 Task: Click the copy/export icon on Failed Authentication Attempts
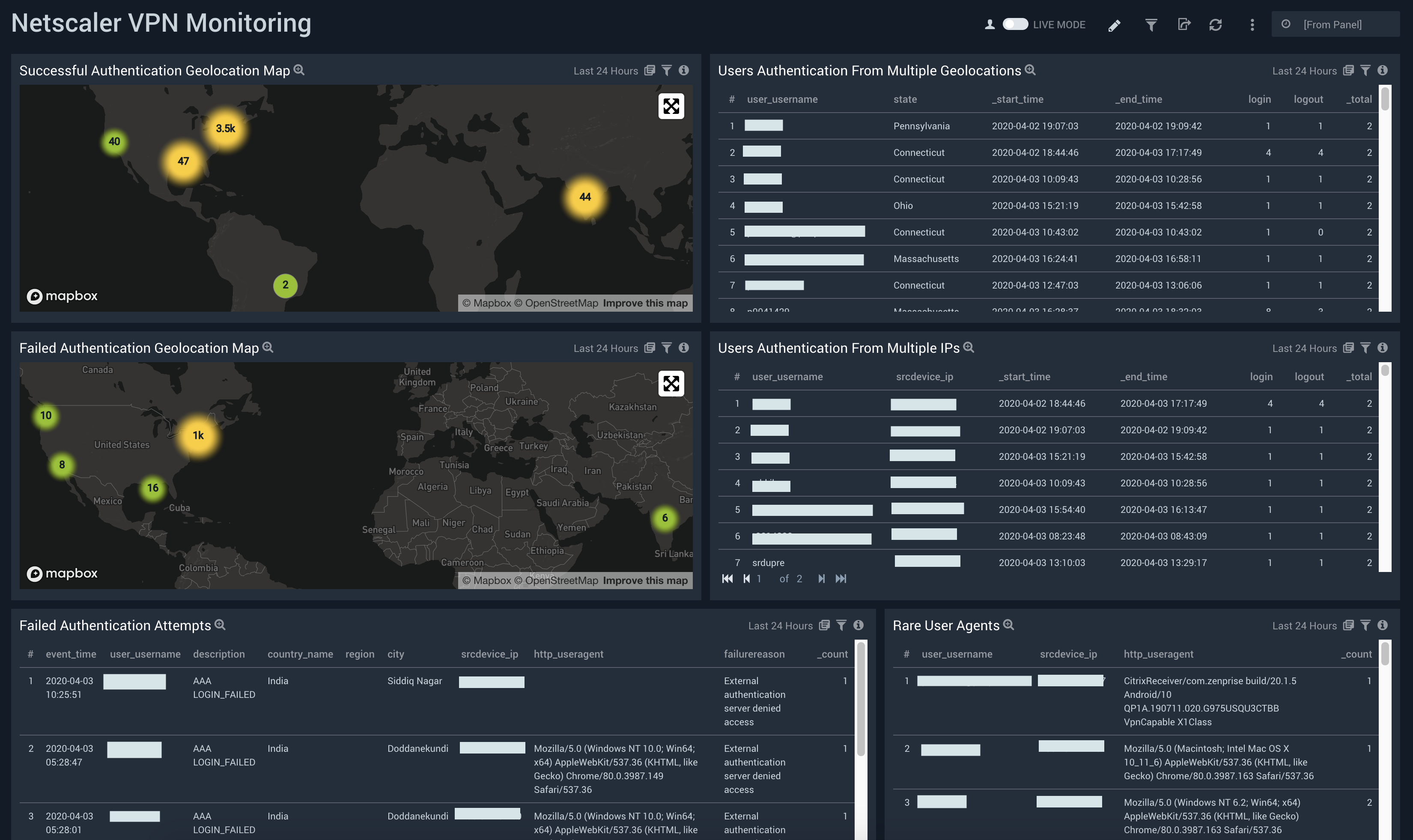pos(822,625)
